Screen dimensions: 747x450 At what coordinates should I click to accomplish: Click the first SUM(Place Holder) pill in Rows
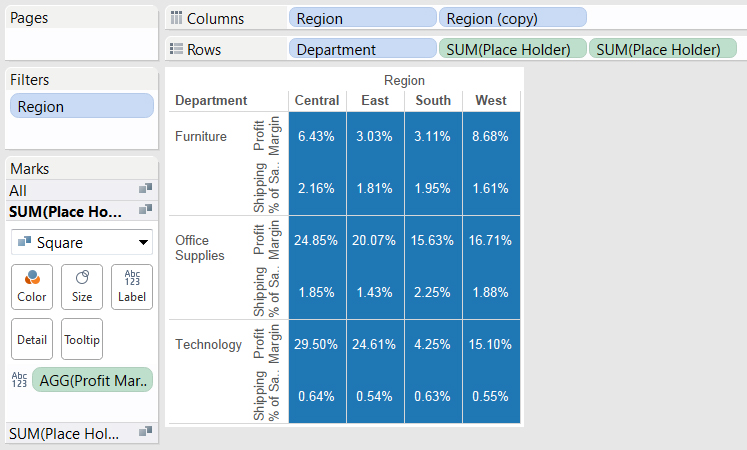click(x=513, y=49)
